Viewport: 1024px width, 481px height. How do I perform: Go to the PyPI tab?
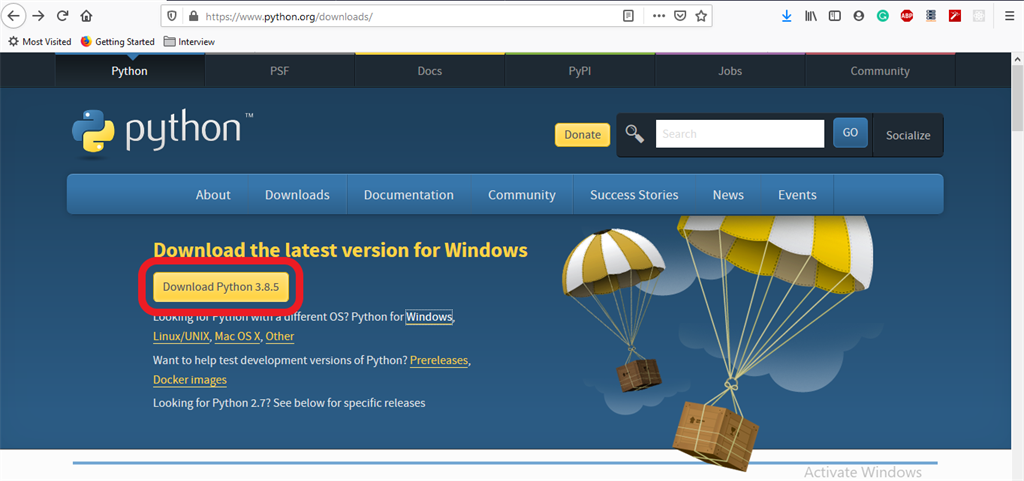pyautogui.click(x=580, y=71)
